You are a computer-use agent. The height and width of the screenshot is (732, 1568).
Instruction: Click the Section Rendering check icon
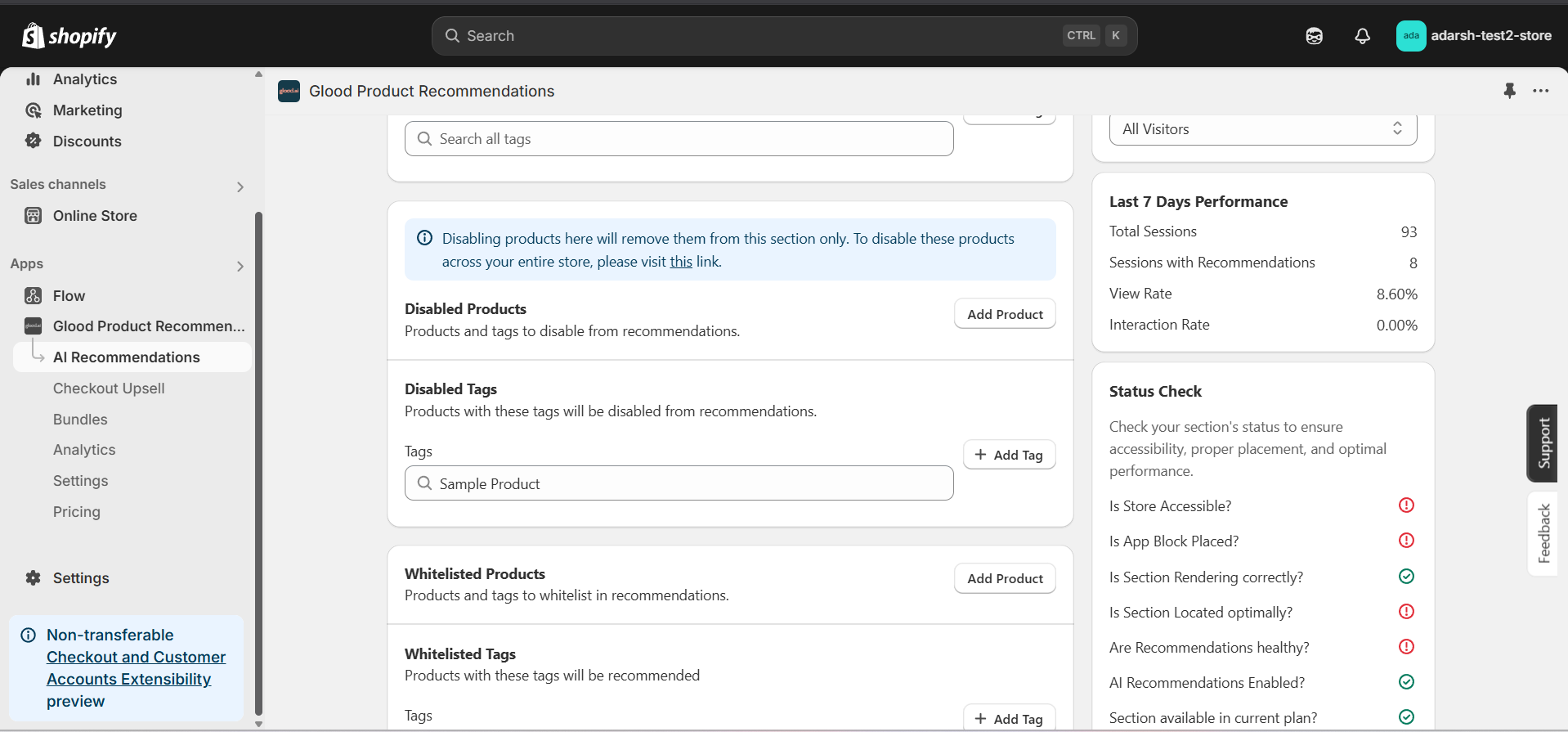point(1406,577)
